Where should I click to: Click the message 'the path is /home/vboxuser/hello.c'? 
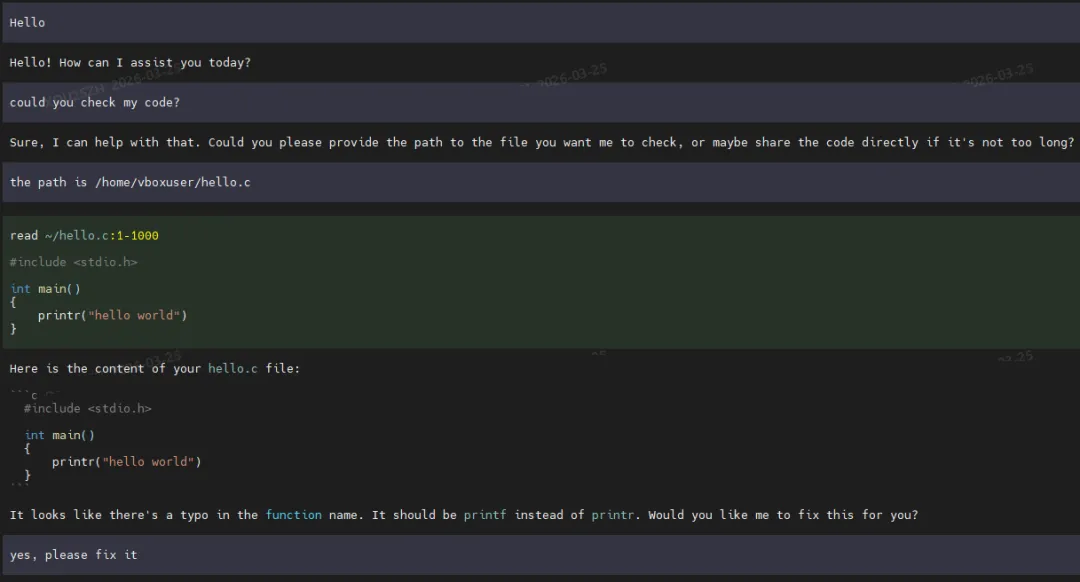540,183
